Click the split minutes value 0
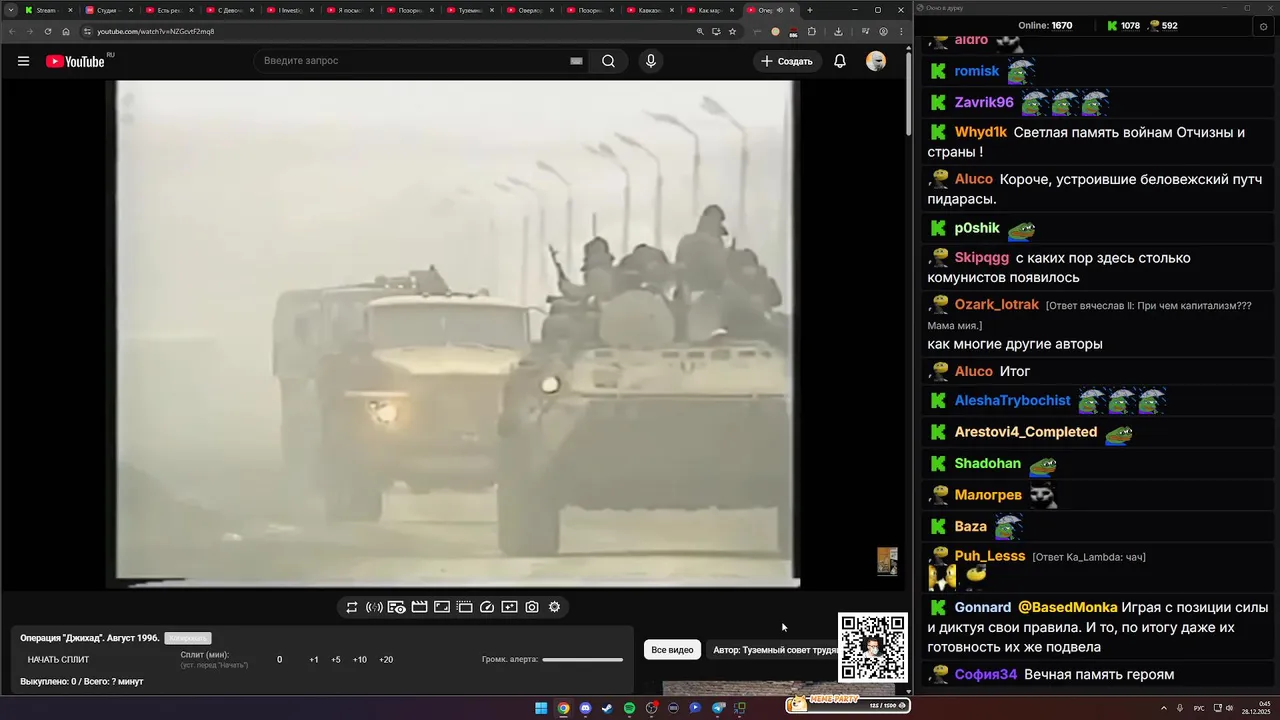 (280, 660)
